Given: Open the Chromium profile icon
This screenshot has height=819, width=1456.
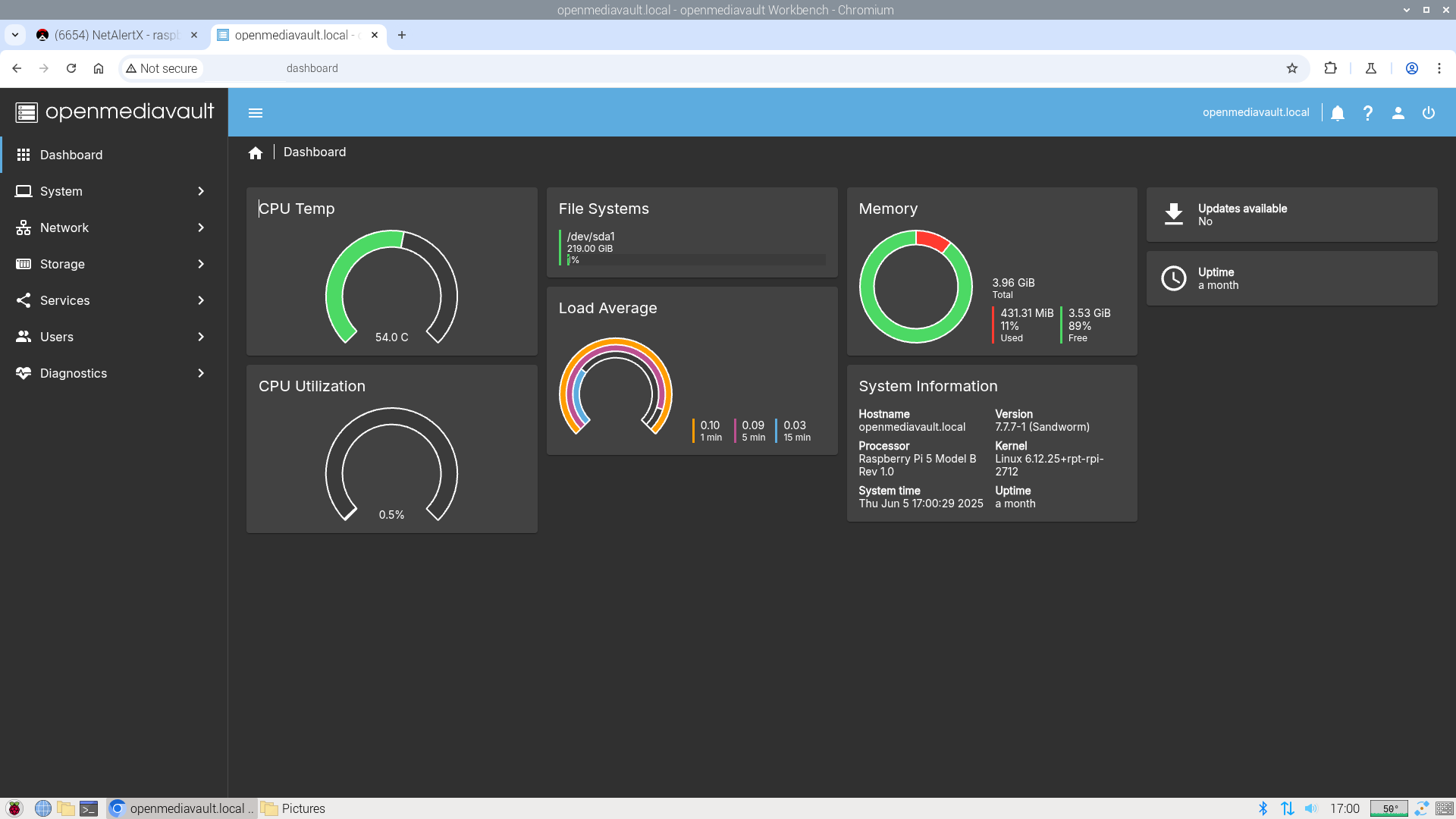Looking at the screenshot, I should pyautogui.click(x=1412, y=68).
